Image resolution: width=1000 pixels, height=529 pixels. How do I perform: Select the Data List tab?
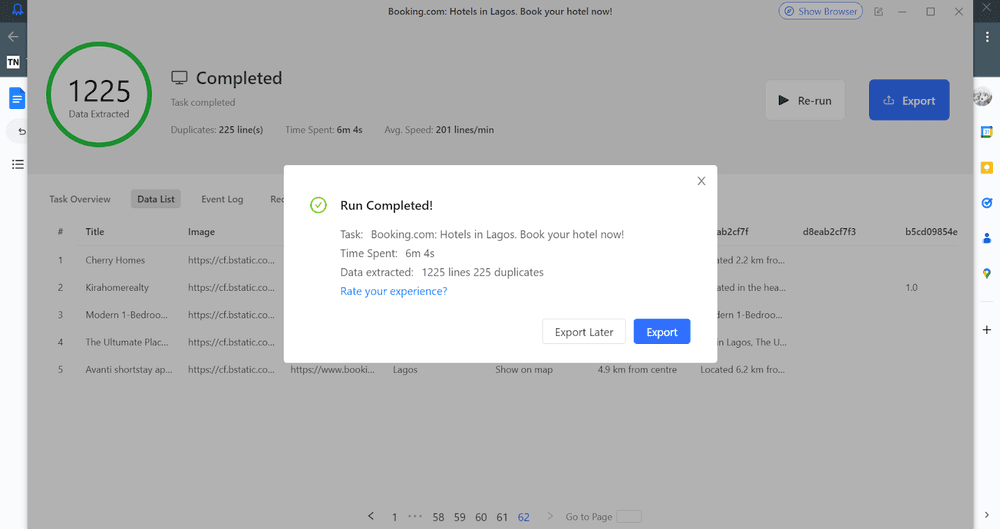[x=156, y=199]
